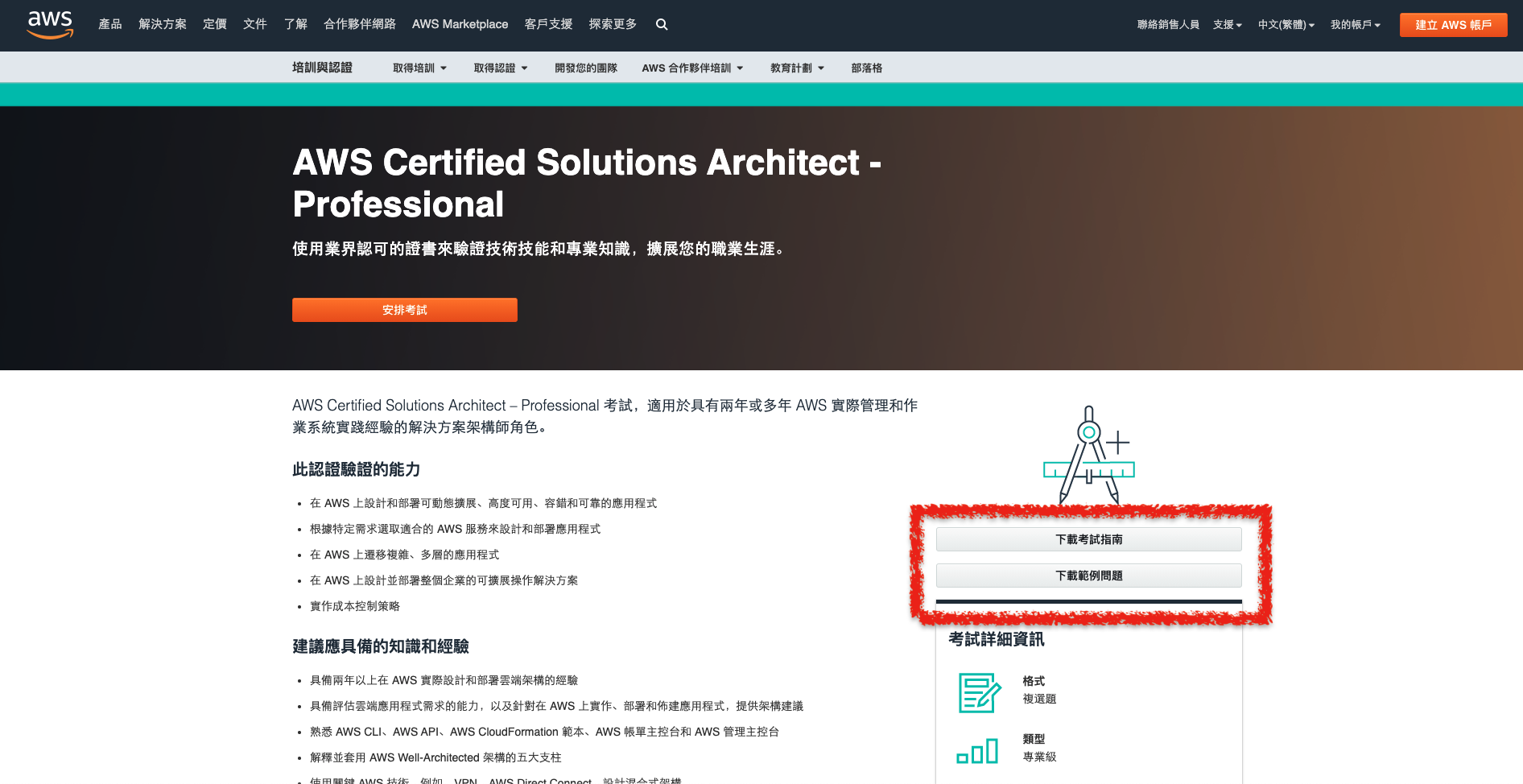
Task: Select 產品 in the top navigation
Action: pos(109,24)
